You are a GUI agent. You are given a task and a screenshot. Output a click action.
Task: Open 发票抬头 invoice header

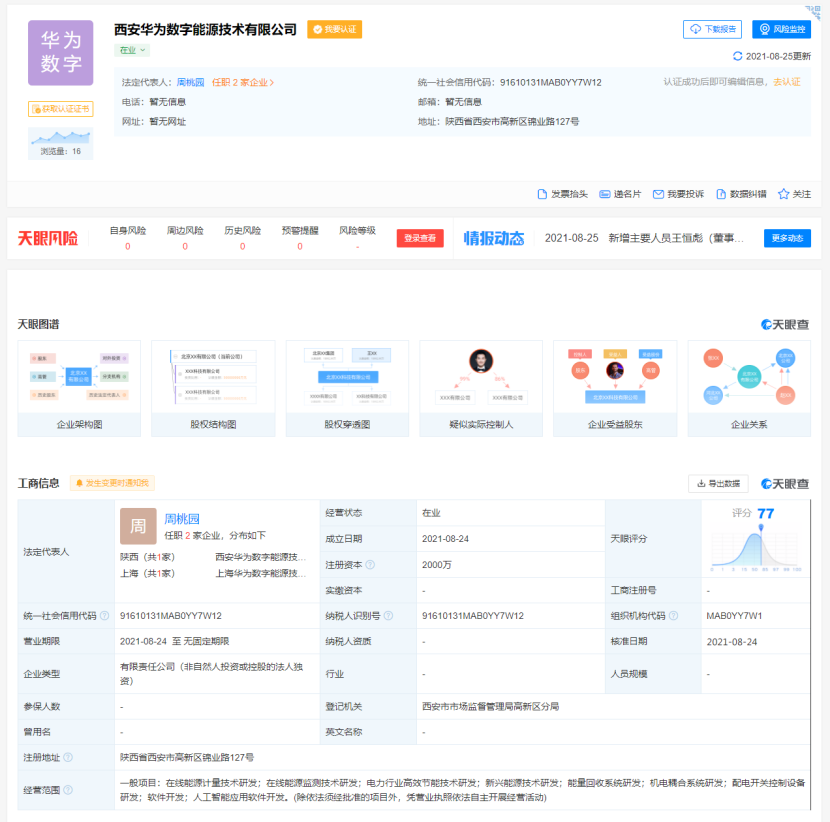(x=562, y=194)
